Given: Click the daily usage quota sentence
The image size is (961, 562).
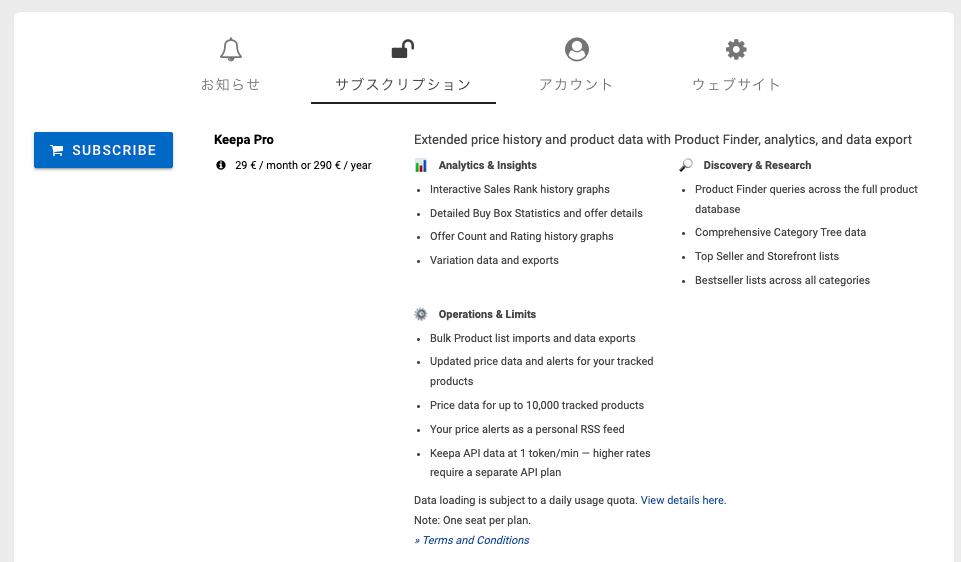Looking at the screenshot, I should coord(526,500).
